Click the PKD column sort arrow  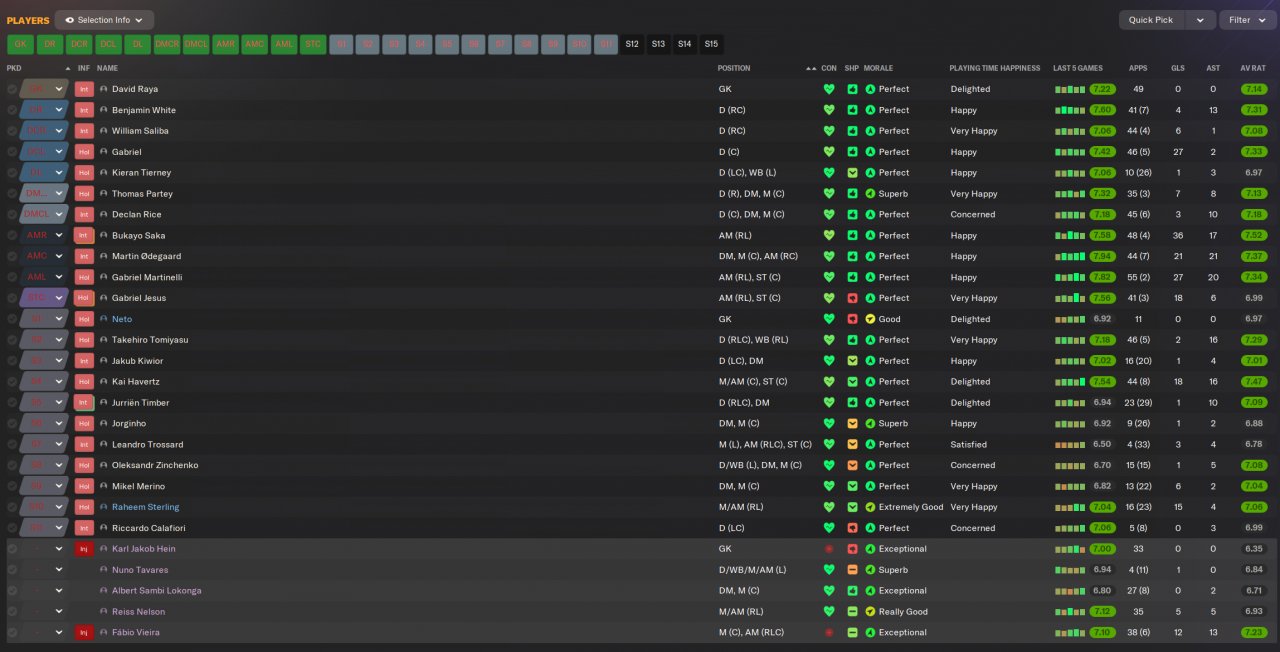tap(68, 68)
